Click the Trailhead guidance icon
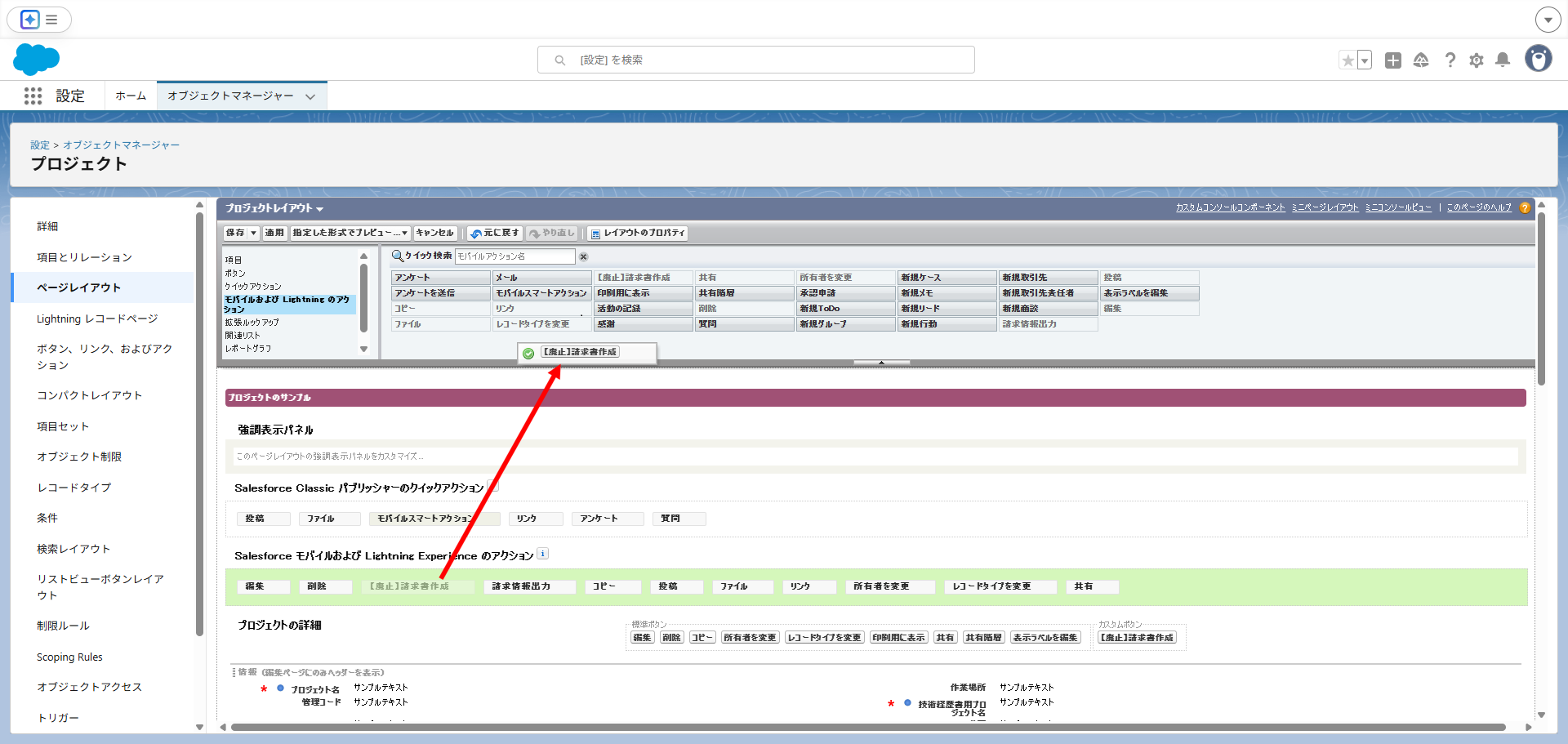This screenshot has height=744, width=1568. [x=1421, y=60]
